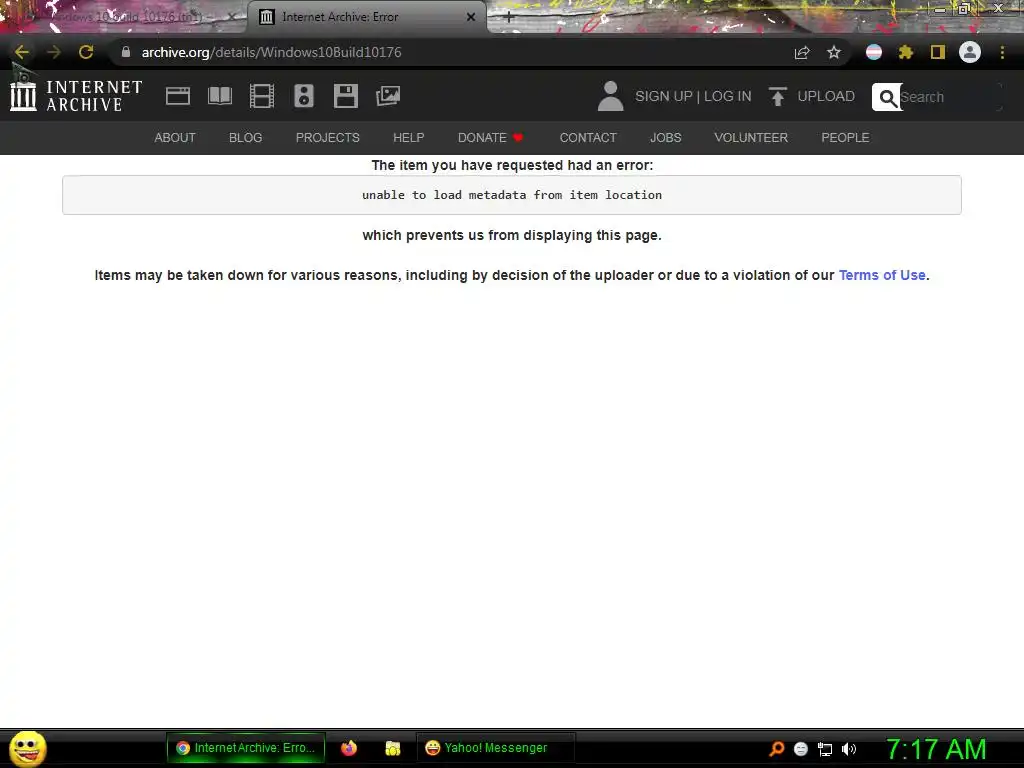Open the Chrome three-dot menu
The width and height of the screenshot is (1024, 768).
click(1002, 52)
